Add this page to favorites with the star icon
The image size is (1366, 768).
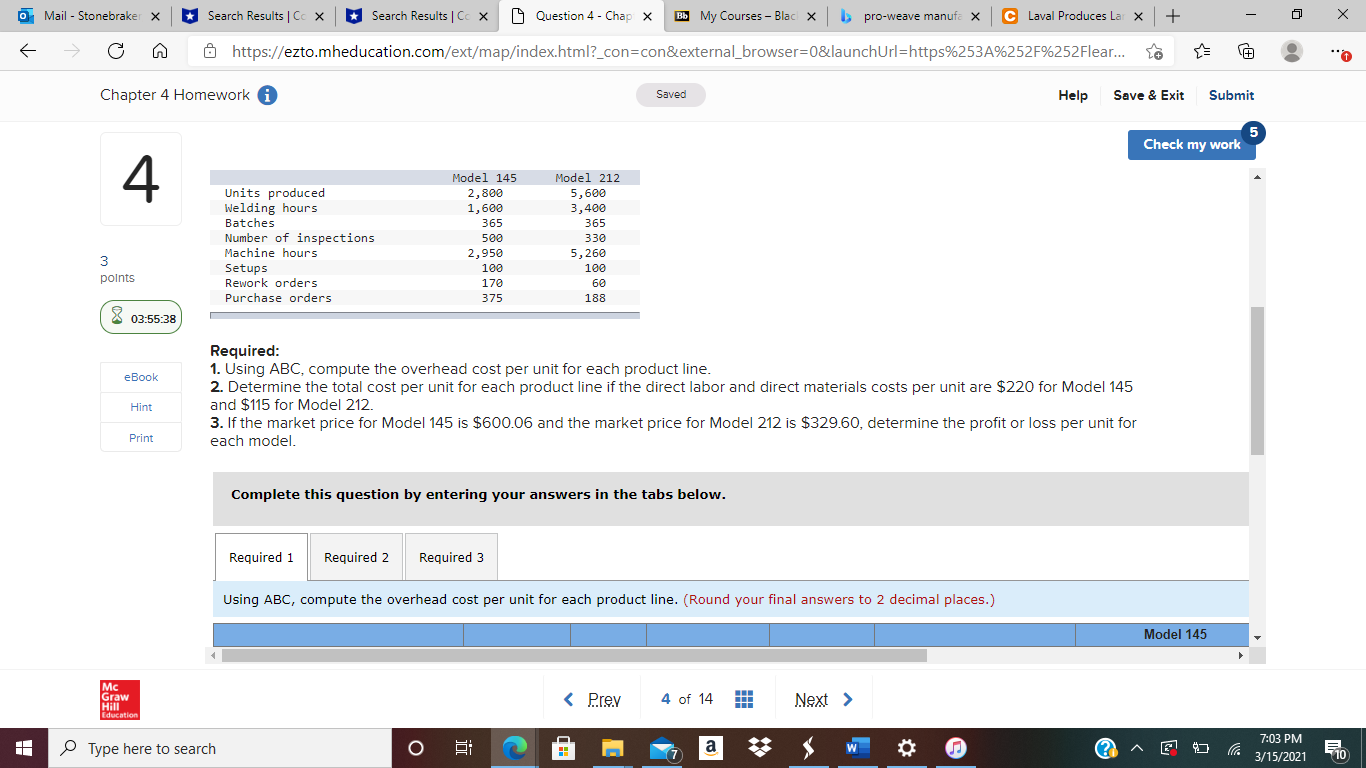[1155, 52]
